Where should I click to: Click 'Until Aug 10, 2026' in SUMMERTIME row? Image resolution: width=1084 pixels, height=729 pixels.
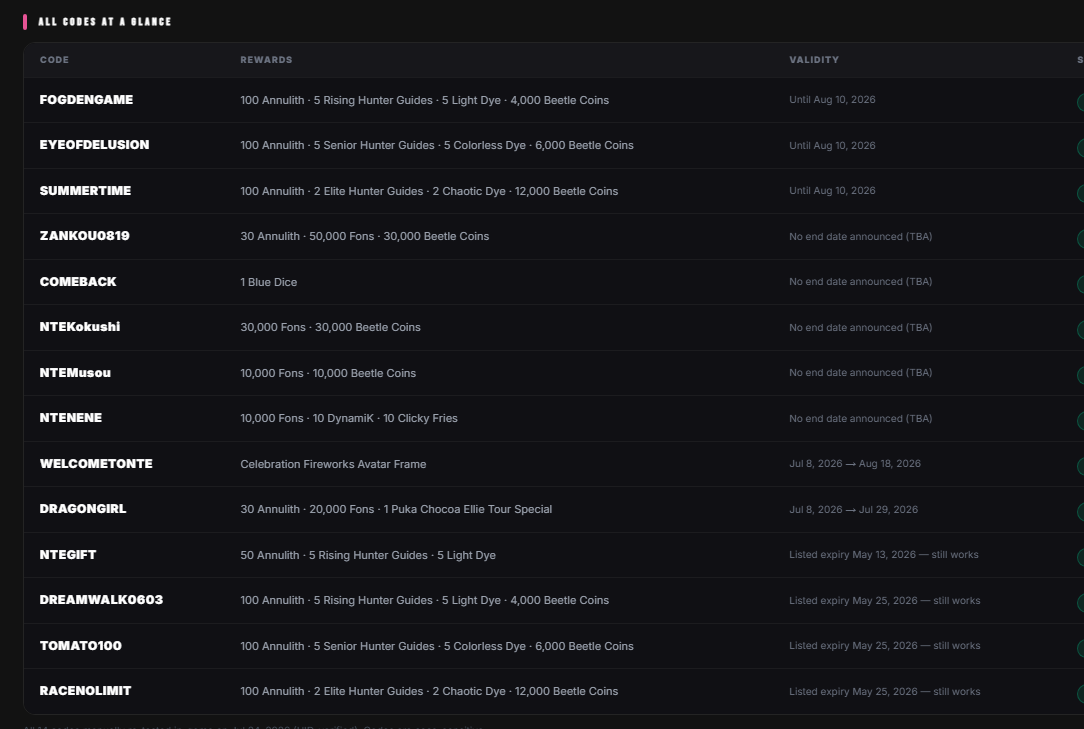click(832, 190)
